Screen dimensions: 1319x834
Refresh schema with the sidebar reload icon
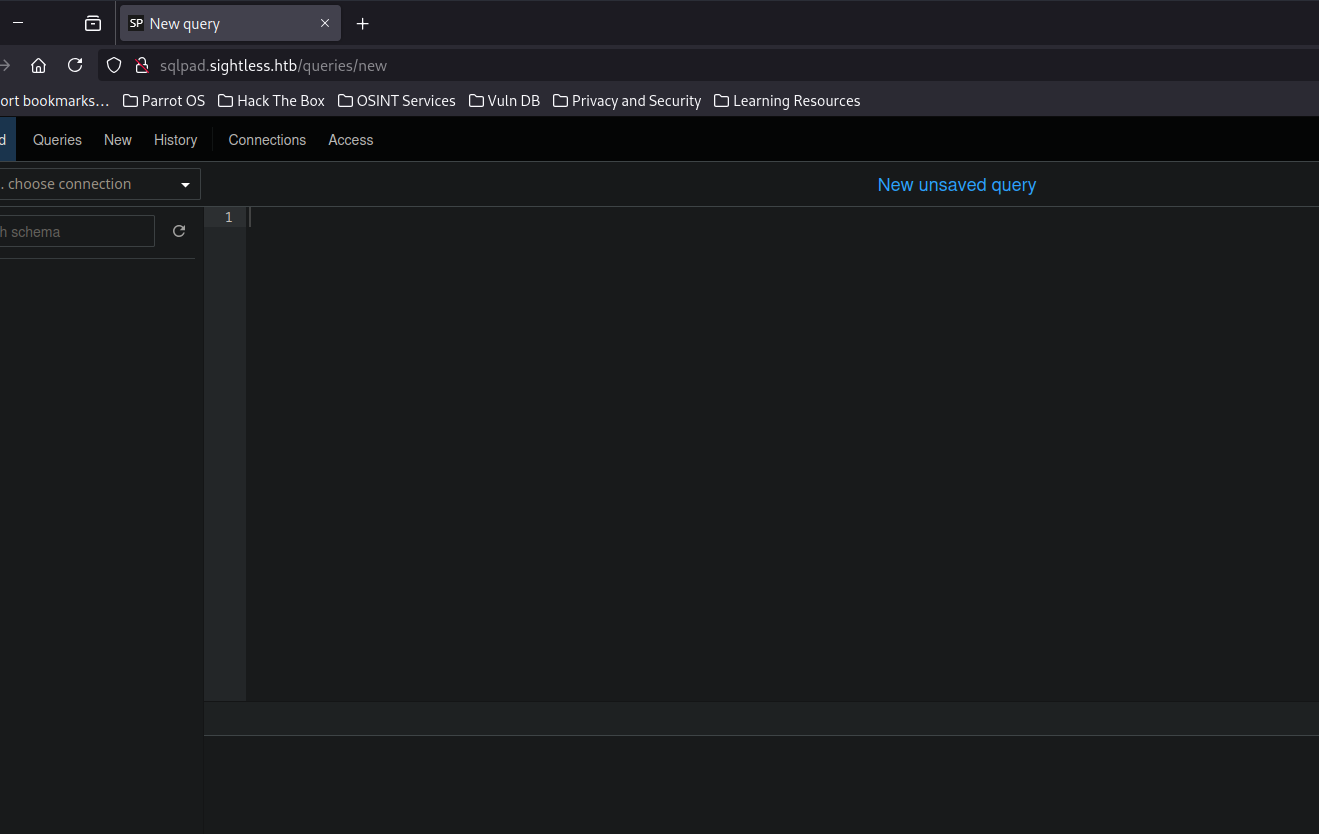coord(179,231)
